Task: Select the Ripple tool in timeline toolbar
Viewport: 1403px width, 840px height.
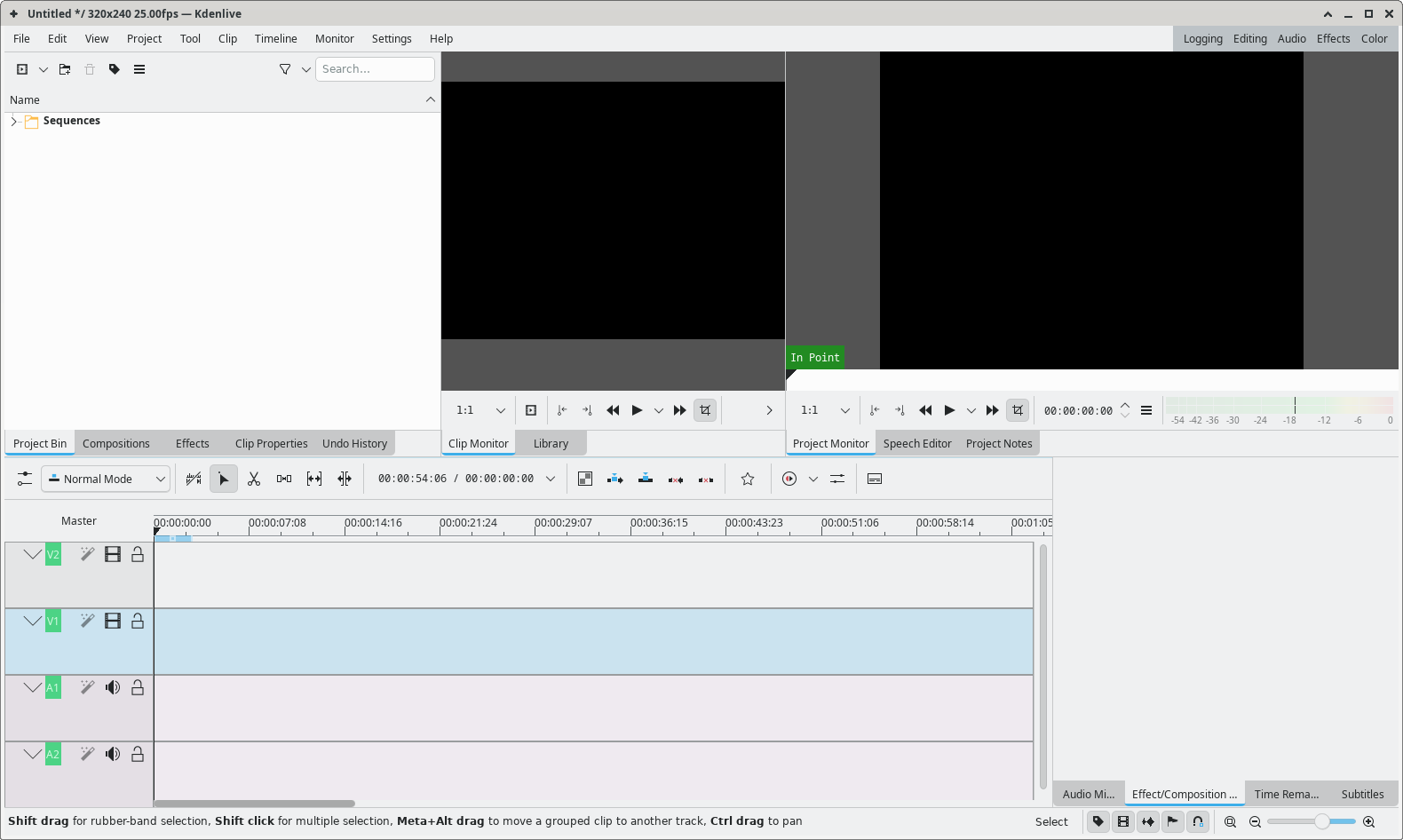Action: pos(345,479)
